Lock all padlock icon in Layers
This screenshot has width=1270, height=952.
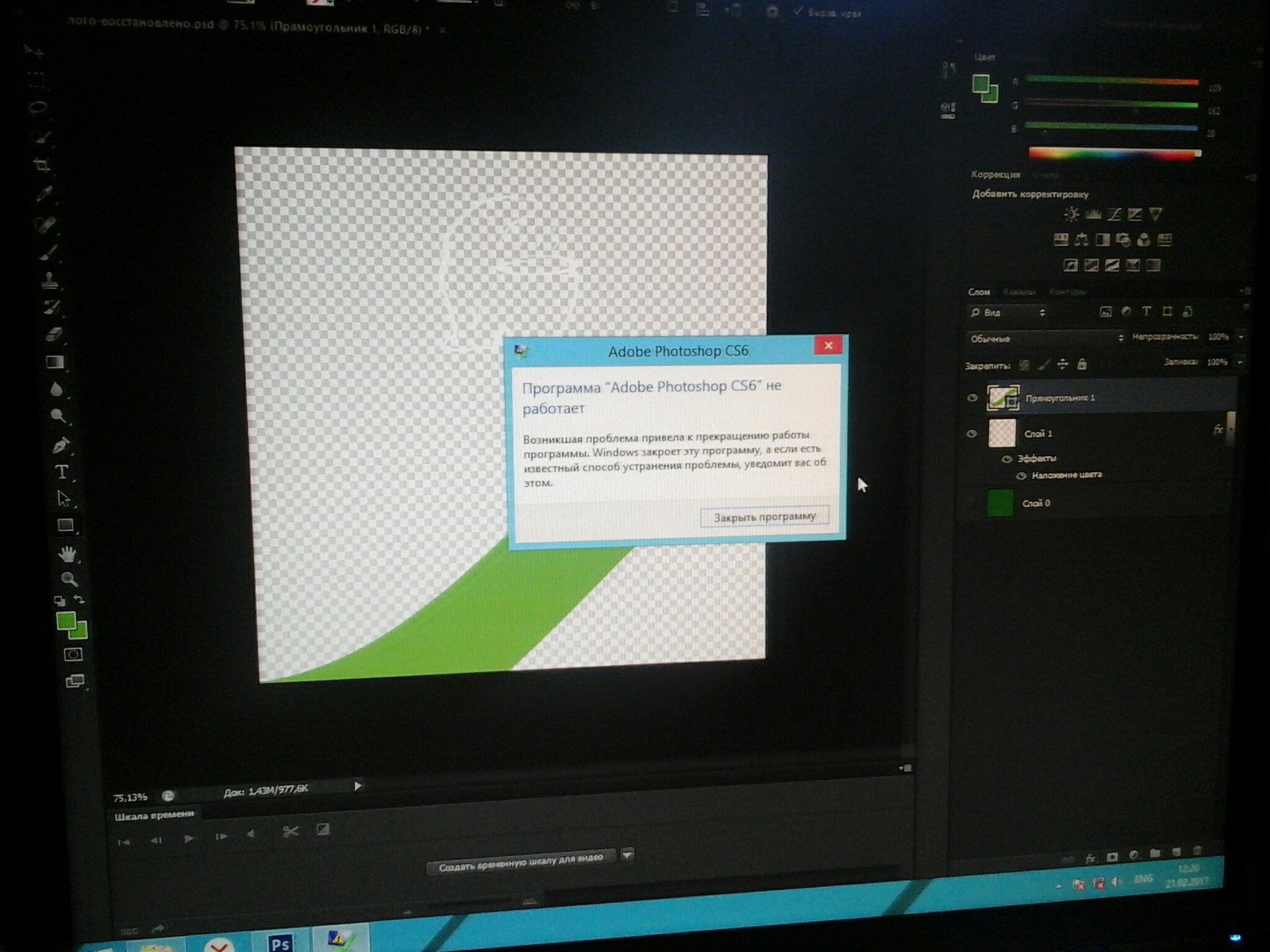1082,364
